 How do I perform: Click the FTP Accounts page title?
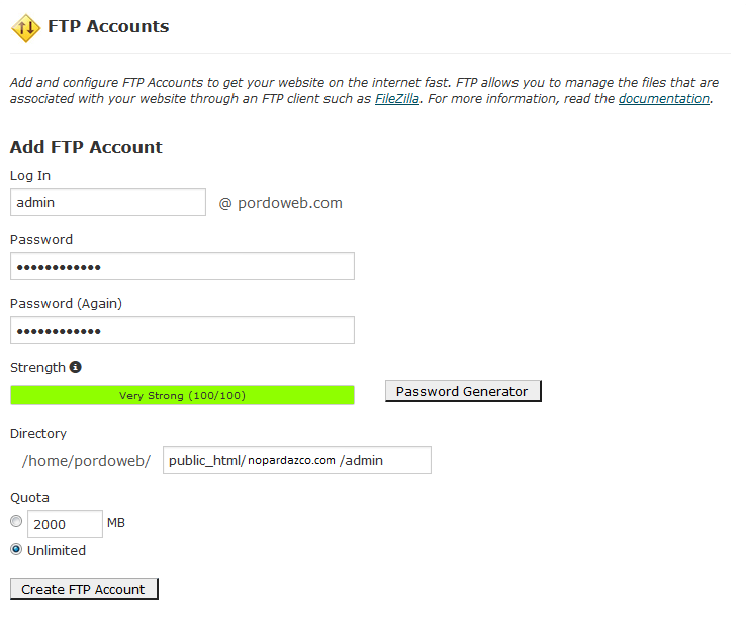[x=108, y=27]
